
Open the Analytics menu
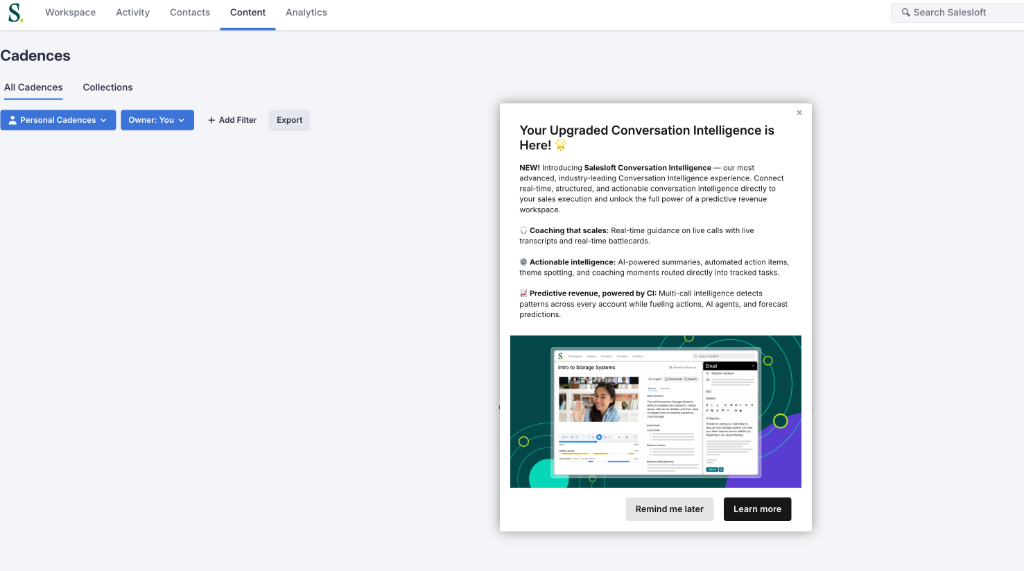(306, 12)
